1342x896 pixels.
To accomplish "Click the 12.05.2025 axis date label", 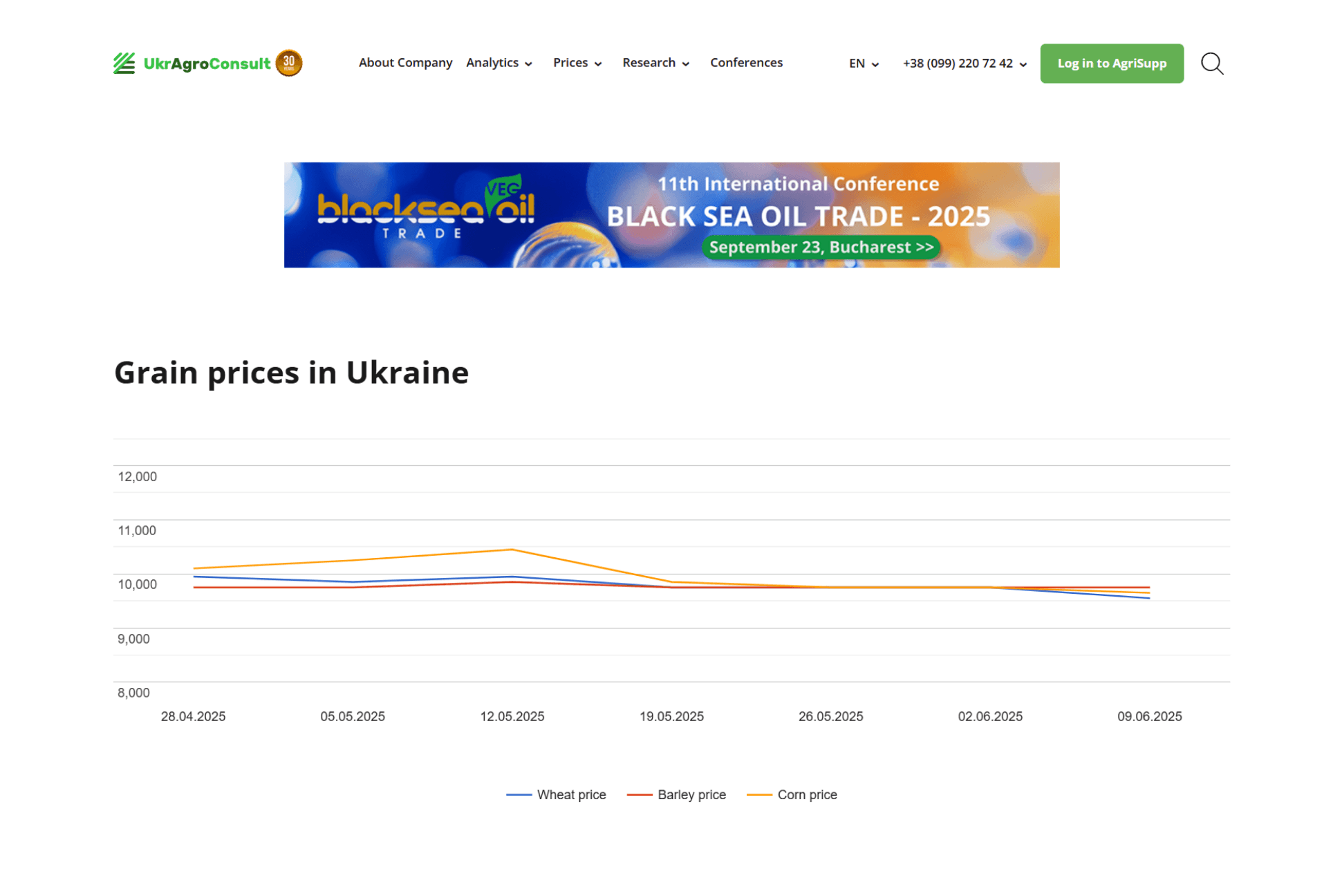I will 512,717.
